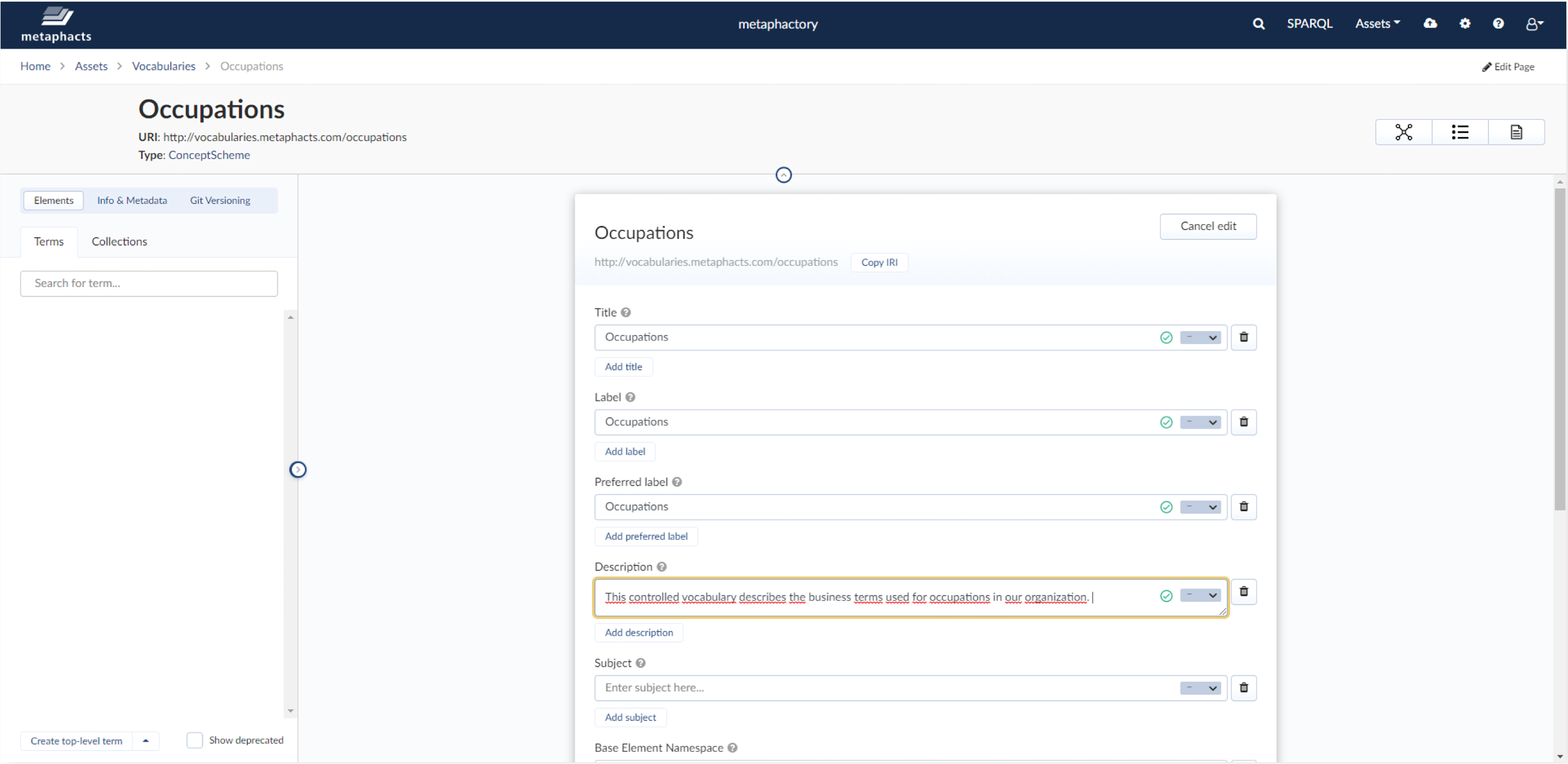This screenshot has width=1568, height=764.
Task: Click help icon next to Description
Action: coord(662,566)
